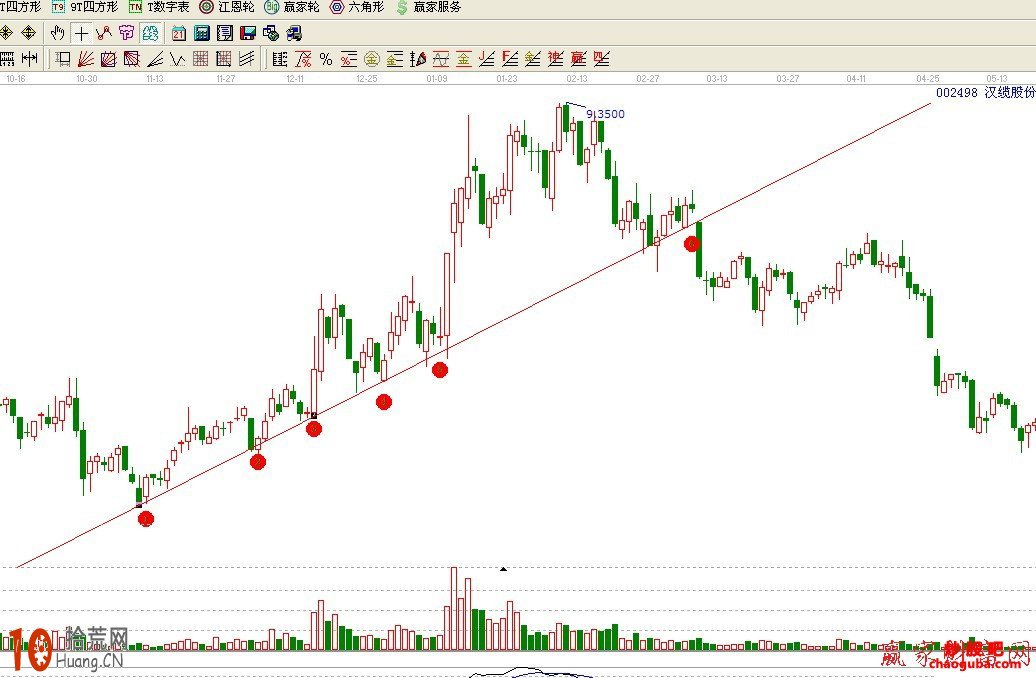Select the 神 angle lines tool
Viewport: 1036px width, 678px height.
click(556, 59)
